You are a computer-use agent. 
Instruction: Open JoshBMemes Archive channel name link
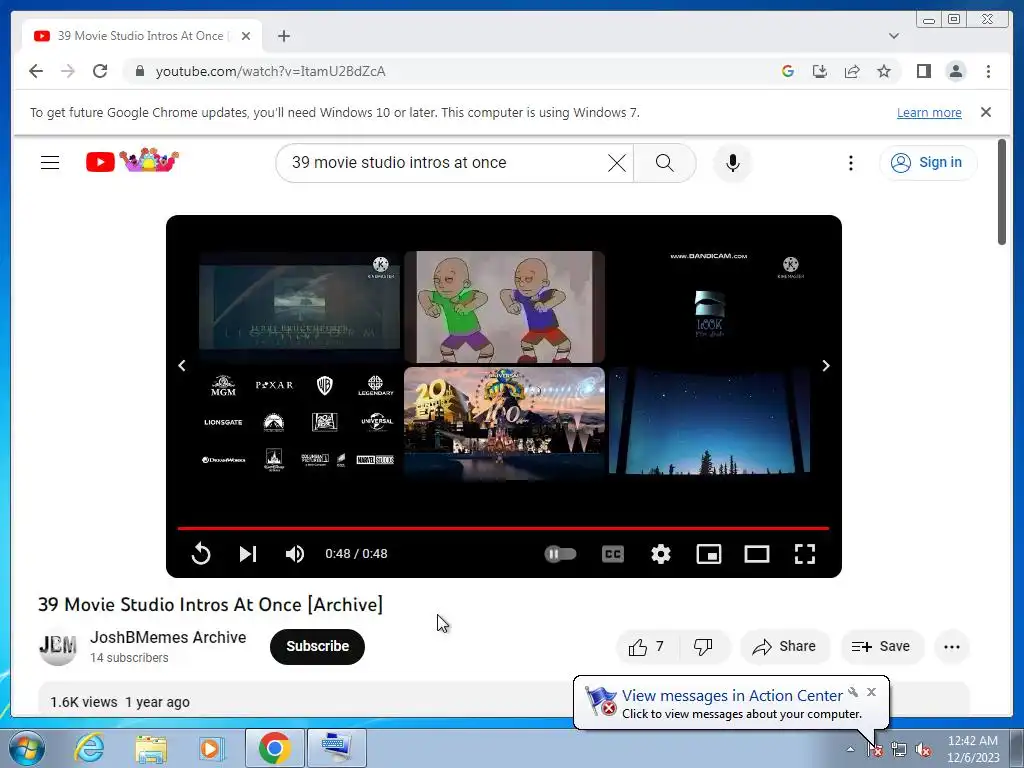tap(168, 637)
